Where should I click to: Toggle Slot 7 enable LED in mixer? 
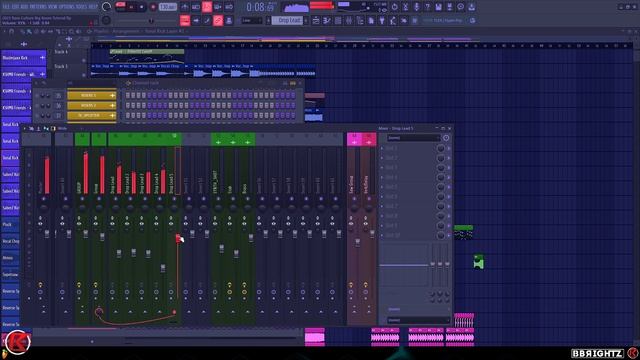(x=449, y=207)
